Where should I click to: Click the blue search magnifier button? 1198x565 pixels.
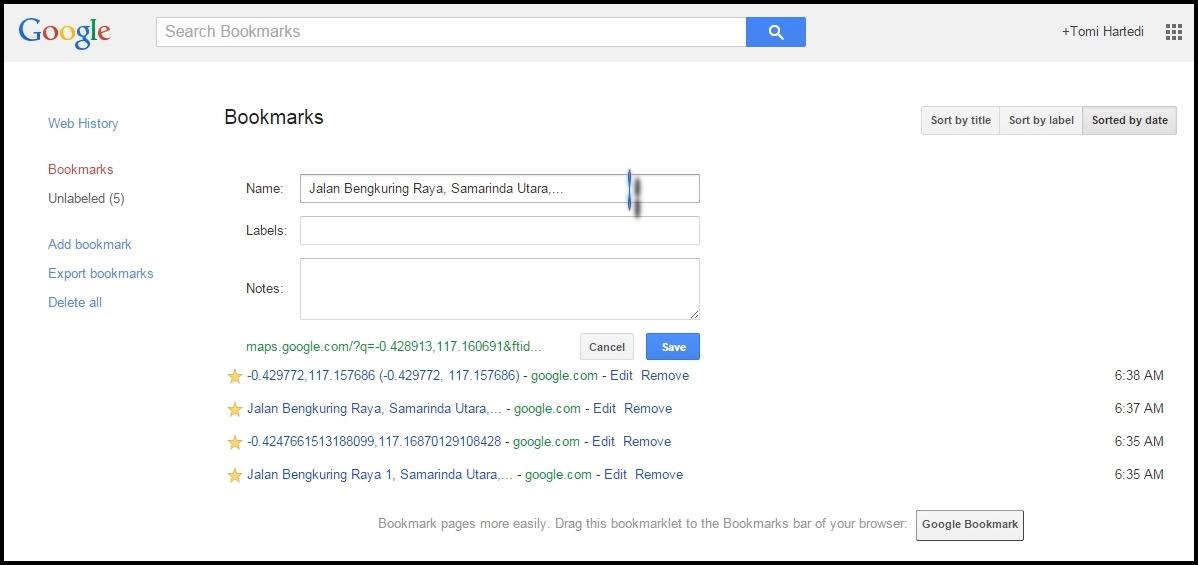(775, 32)
